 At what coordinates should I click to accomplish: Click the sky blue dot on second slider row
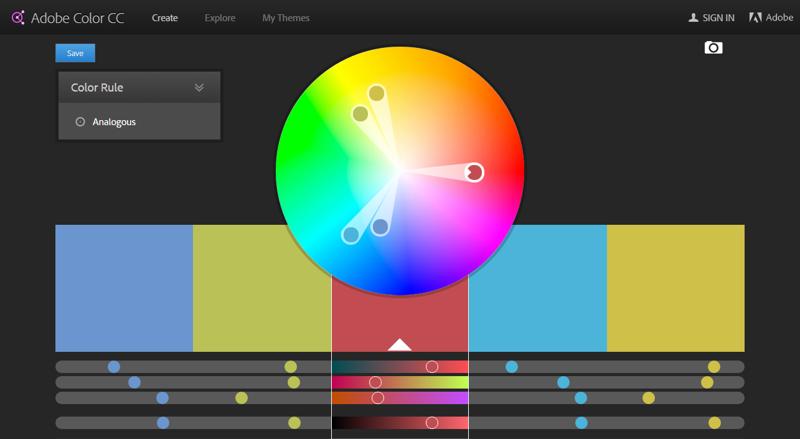click(x=563, y=382)
